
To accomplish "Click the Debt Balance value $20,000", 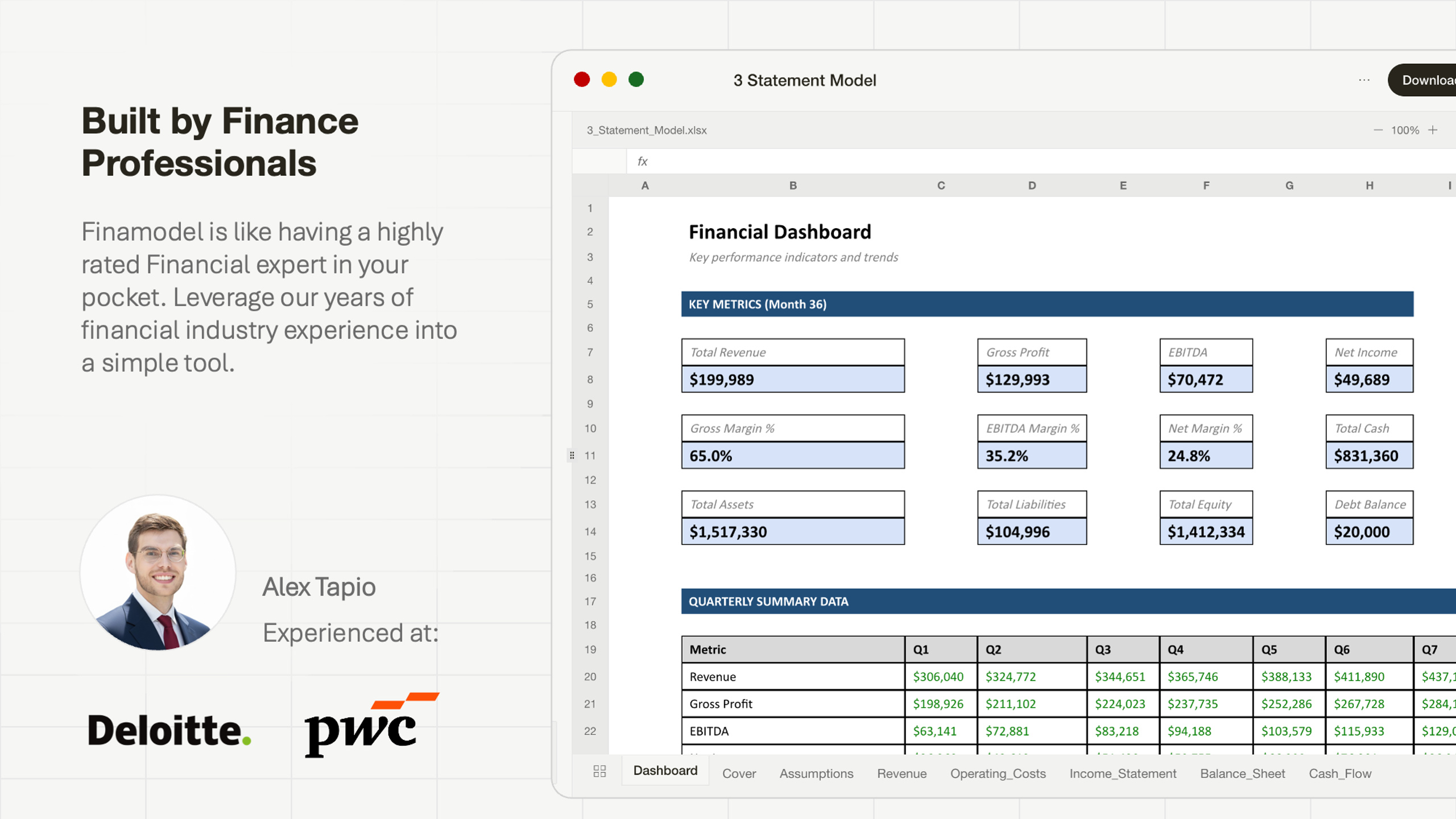I will point(1370,532).
